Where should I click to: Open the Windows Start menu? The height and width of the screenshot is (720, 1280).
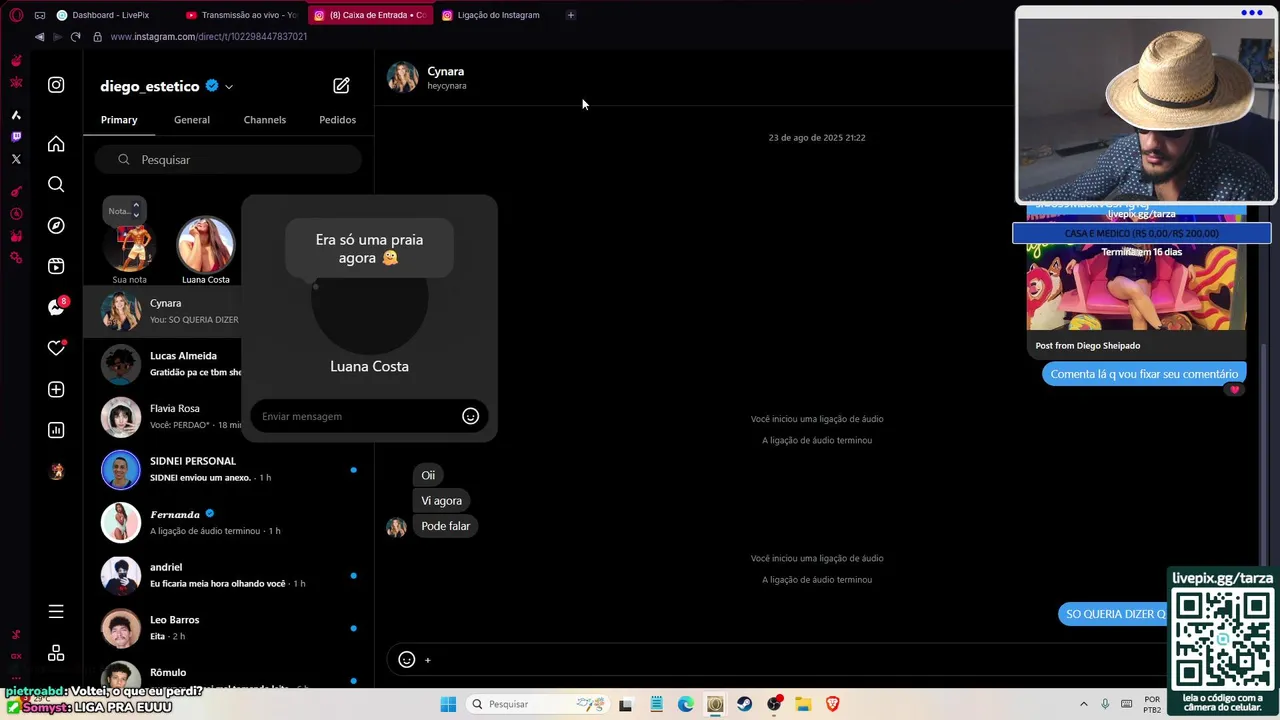pyautogui.click(x=448, y=704)
